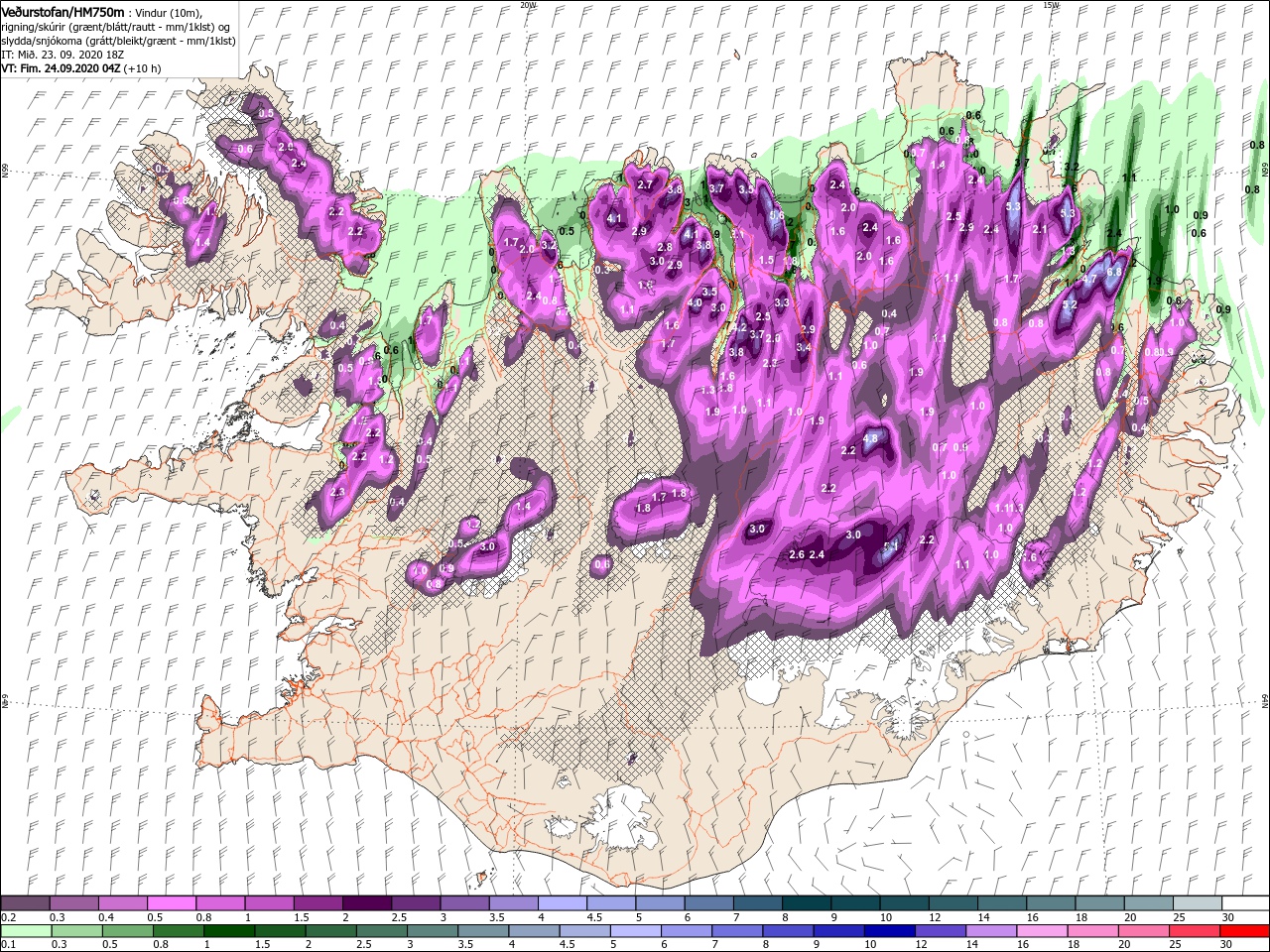Viewport: 1270px width, 952px height.
Task: Click the '30' label under the white swatch
Action: (1228, 917)
